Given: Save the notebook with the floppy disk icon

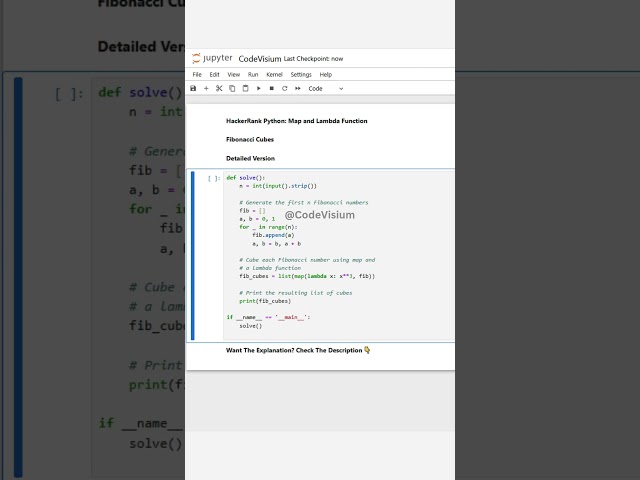Looking at the screenshot, I should pos(193,88).
